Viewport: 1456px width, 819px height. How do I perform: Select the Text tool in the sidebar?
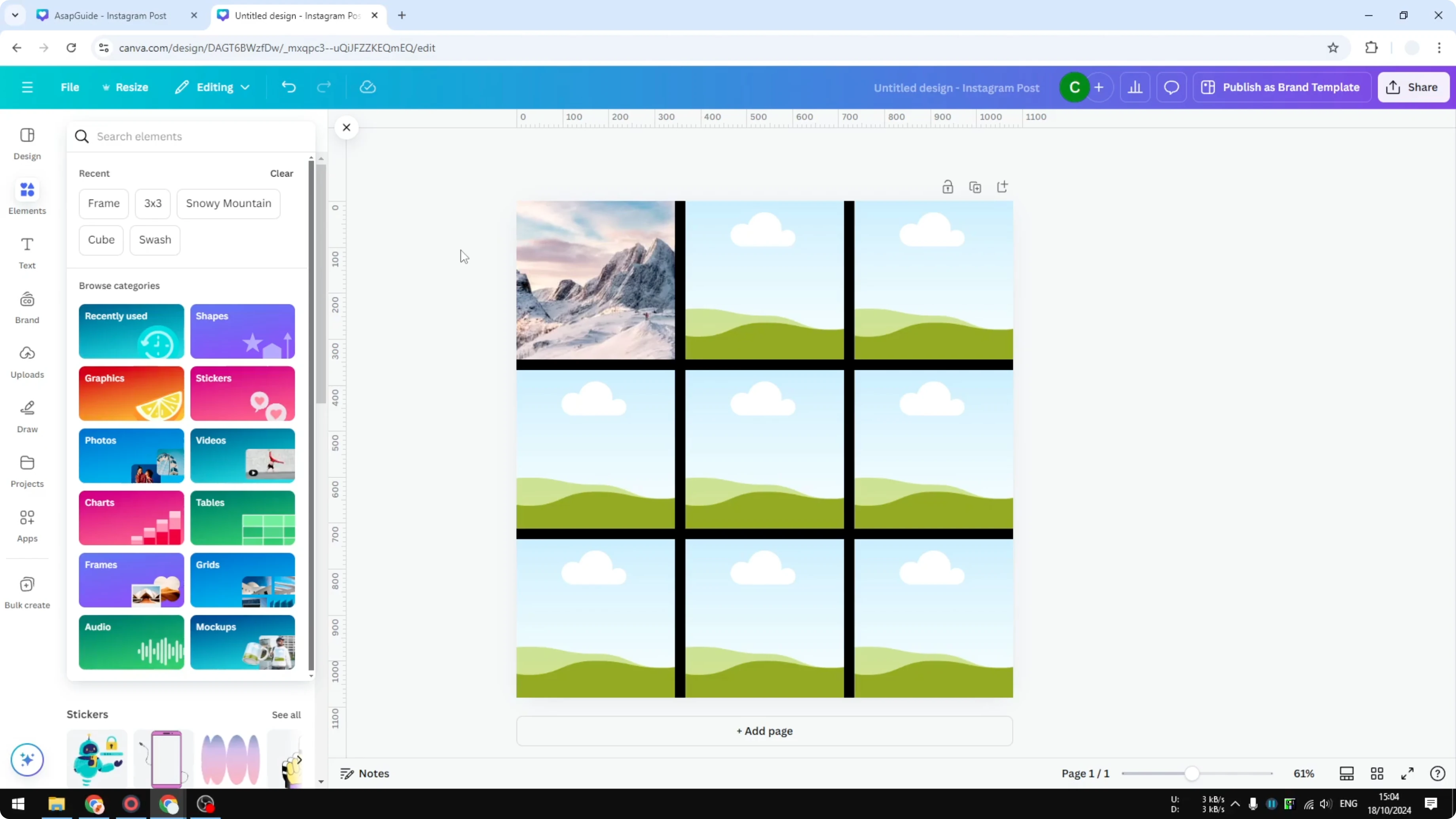pos(27,253)
